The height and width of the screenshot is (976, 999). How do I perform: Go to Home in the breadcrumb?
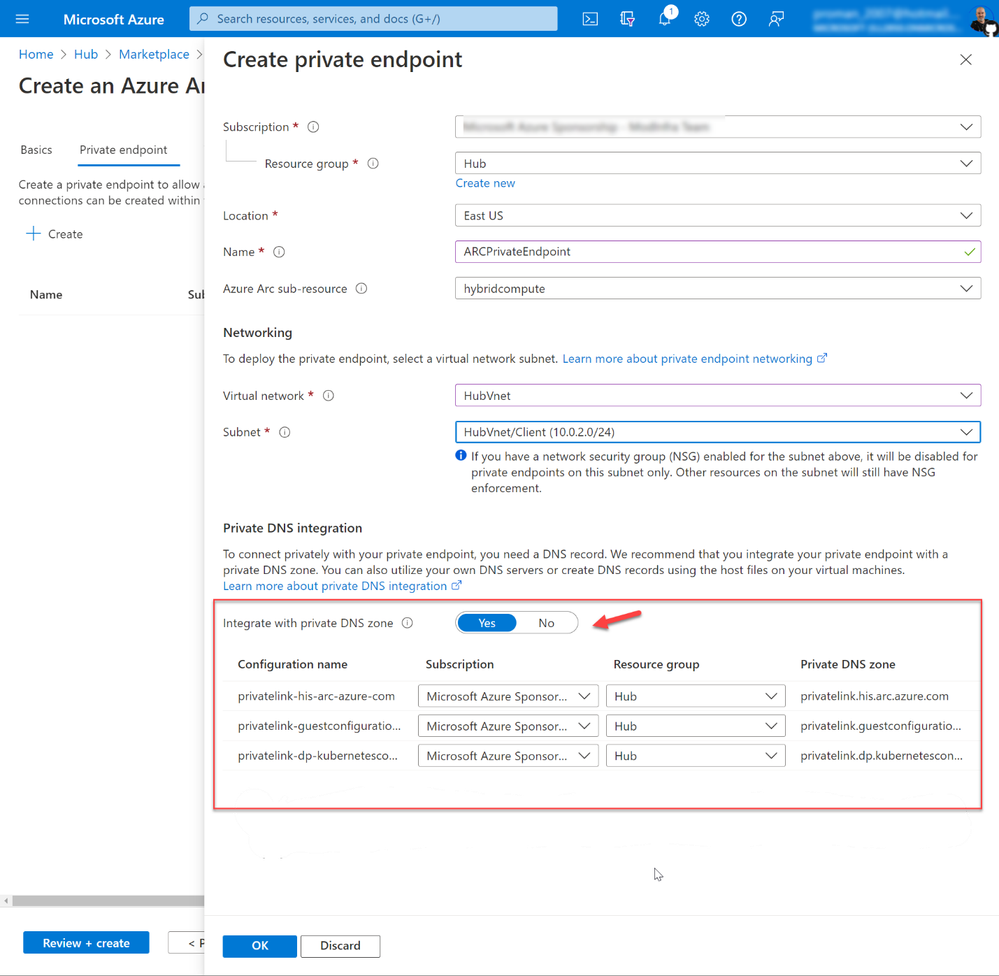coord(36,54)
